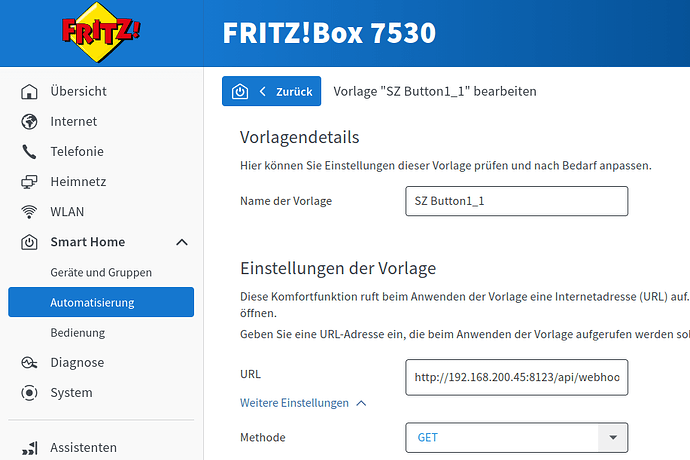The image size is (690, 460).
Task: Click the Smart Home power icon in sidebar
Action: point(29,242)
